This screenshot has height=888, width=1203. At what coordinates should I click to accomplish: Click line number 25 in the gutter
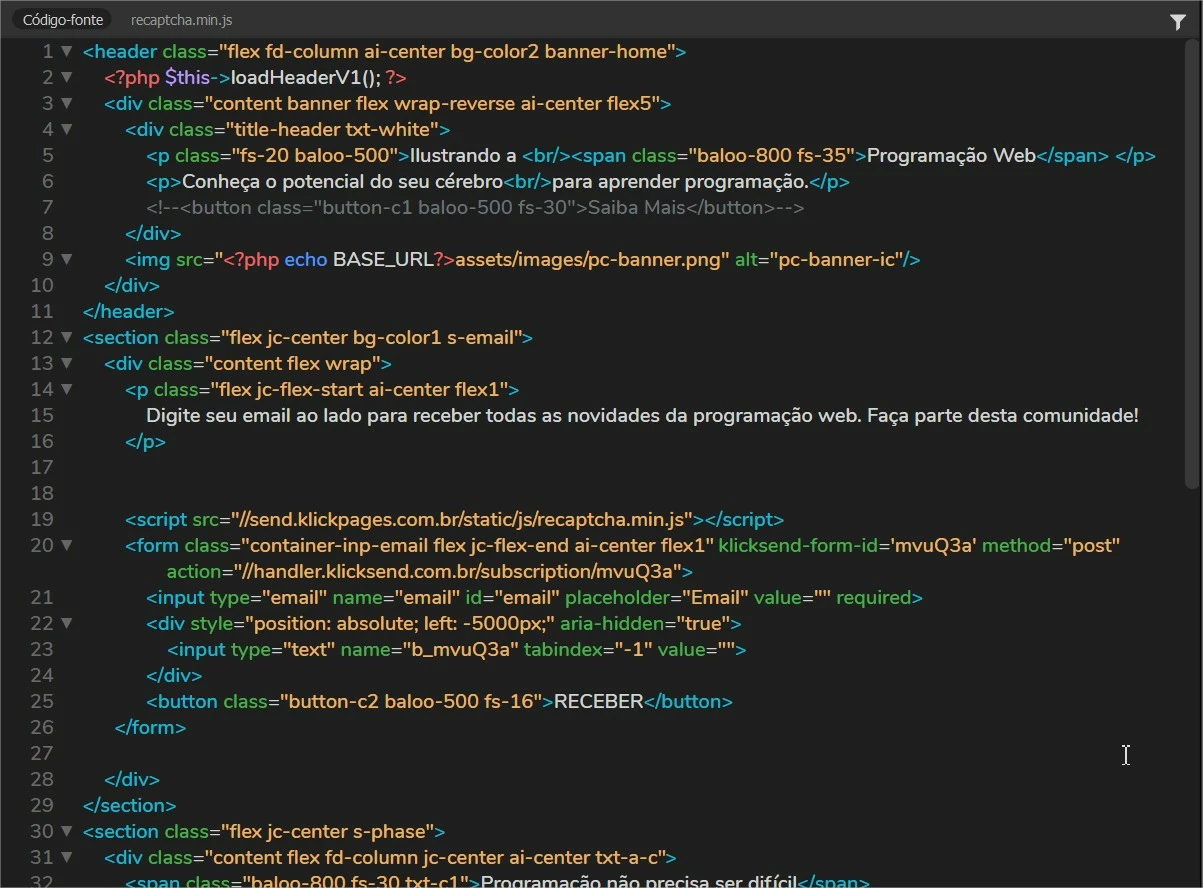(42, 701)
